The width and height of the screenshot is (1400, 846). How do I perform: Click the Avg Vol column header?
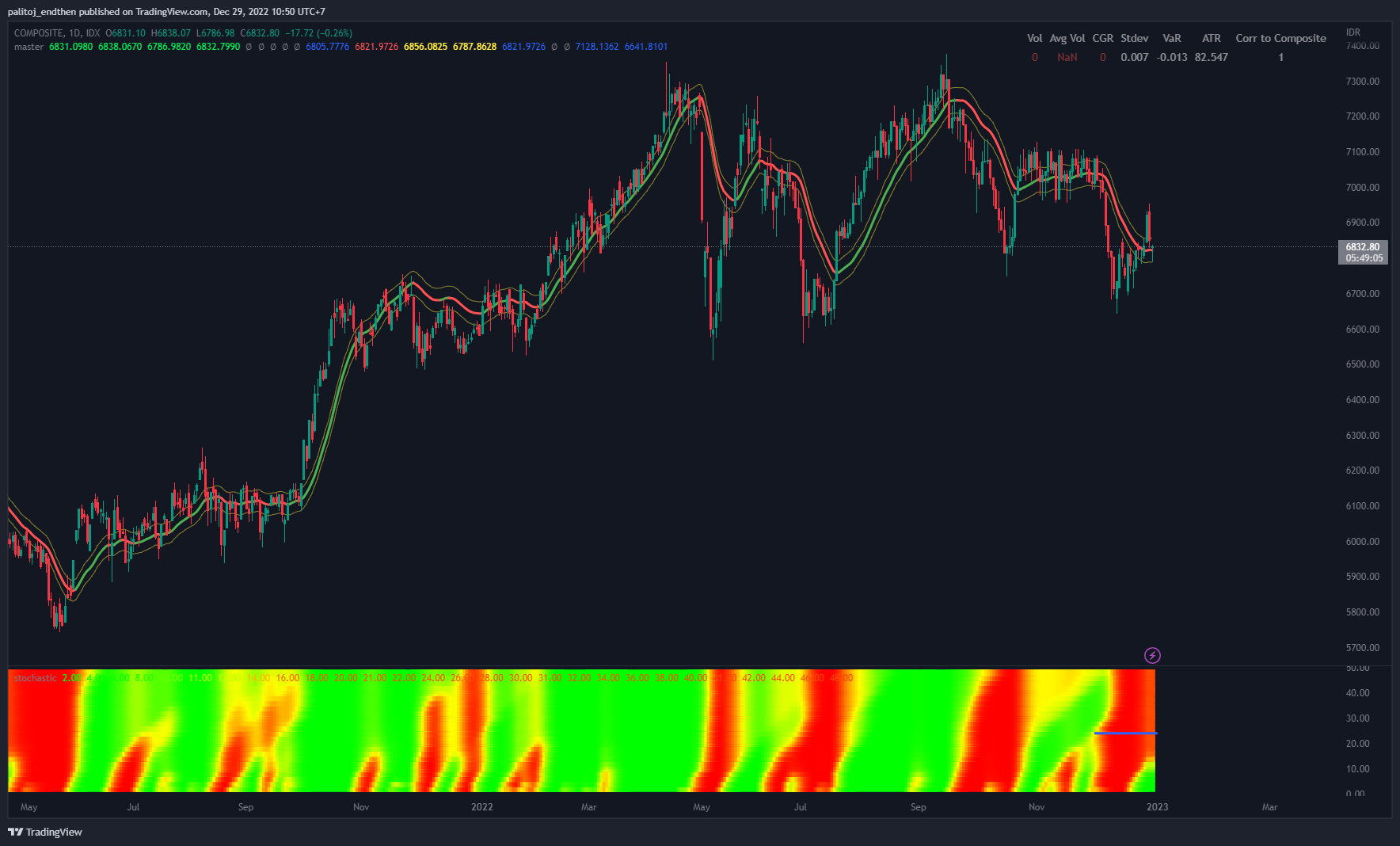click(x=1067, y=38)
